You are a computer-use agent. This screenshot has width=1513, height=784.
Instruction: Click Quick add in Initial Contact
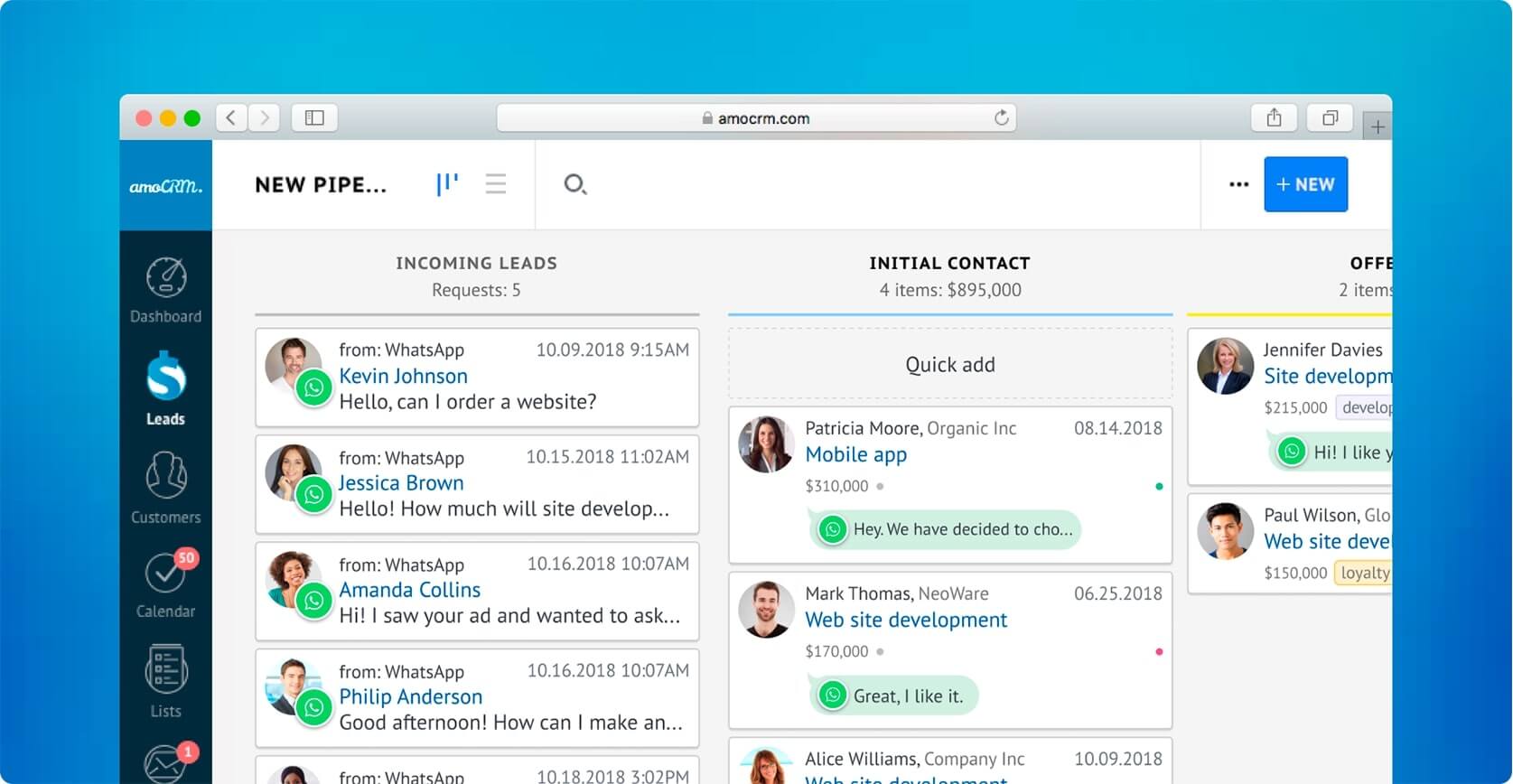point(950,365)
